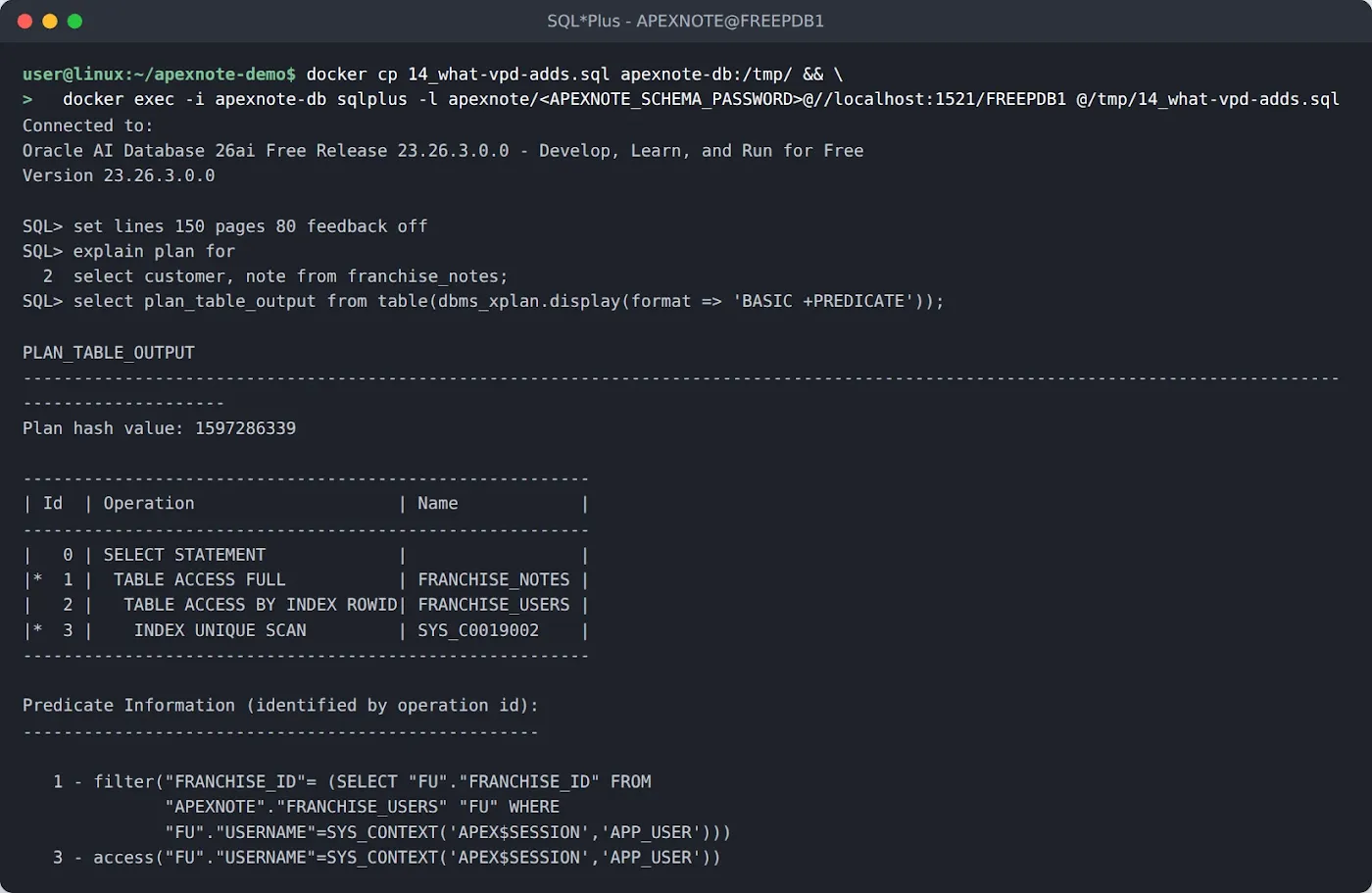Click the 'Predicate Information' heading line
Image resolution: width=1372 pixels, height=893 pixels.
click(280, 706)
